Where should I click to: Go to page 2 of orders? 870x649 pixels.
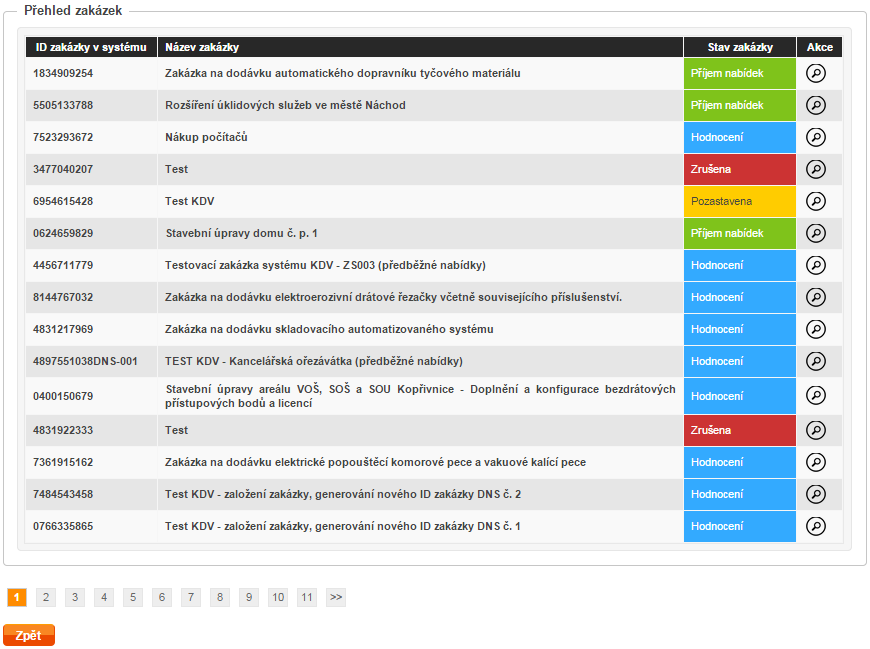pos(46,597)
